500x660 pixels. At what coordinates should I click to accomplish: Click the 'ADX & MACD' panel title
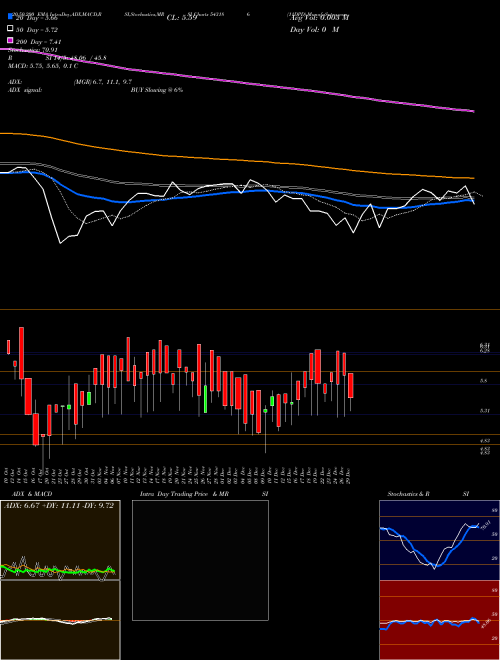click(x=32, y=494)
